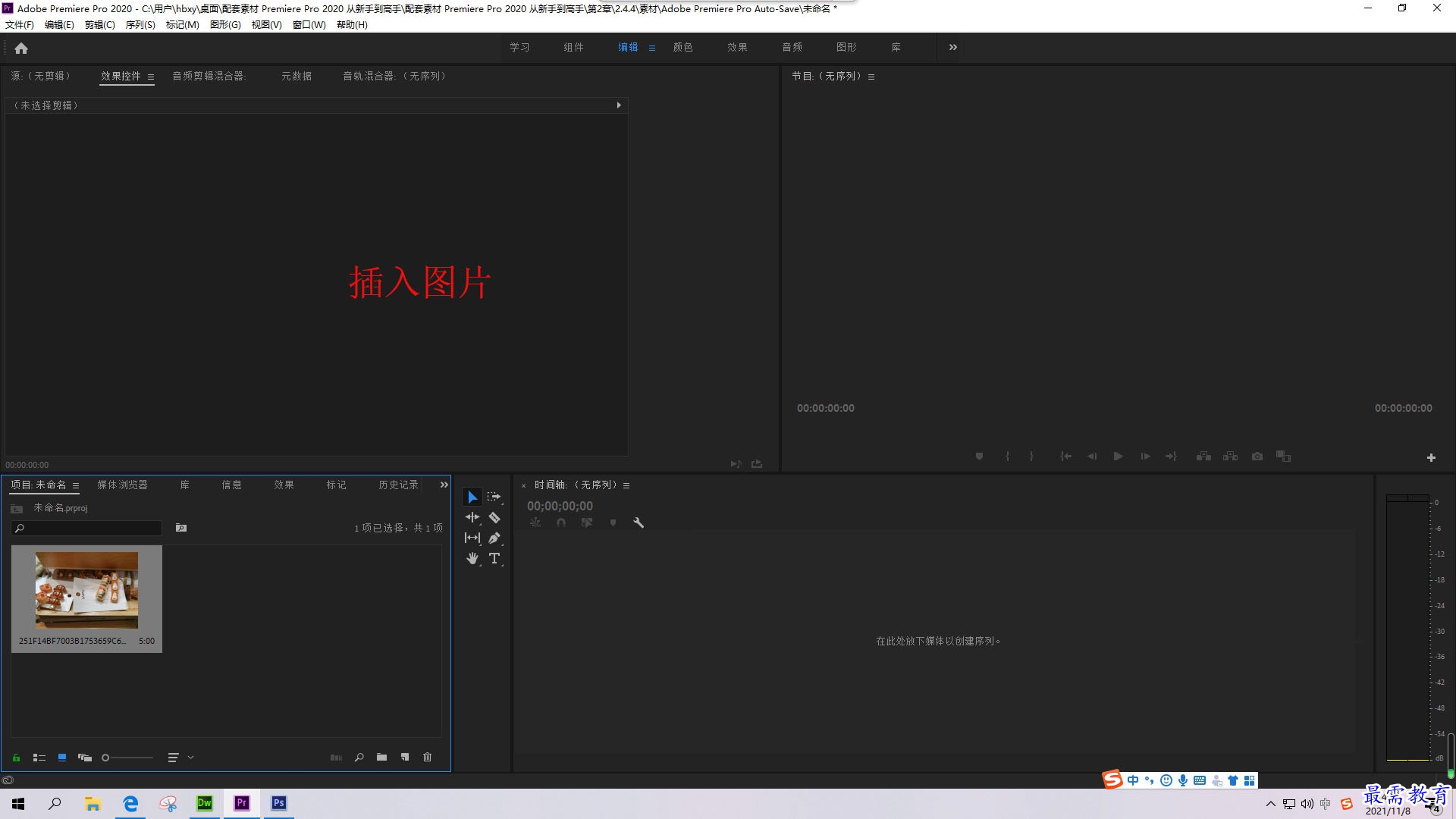The height and width of the screenshot is (819, 1456).
Task: Select the Track Select Forward tool
Action: tap(494, 497)
